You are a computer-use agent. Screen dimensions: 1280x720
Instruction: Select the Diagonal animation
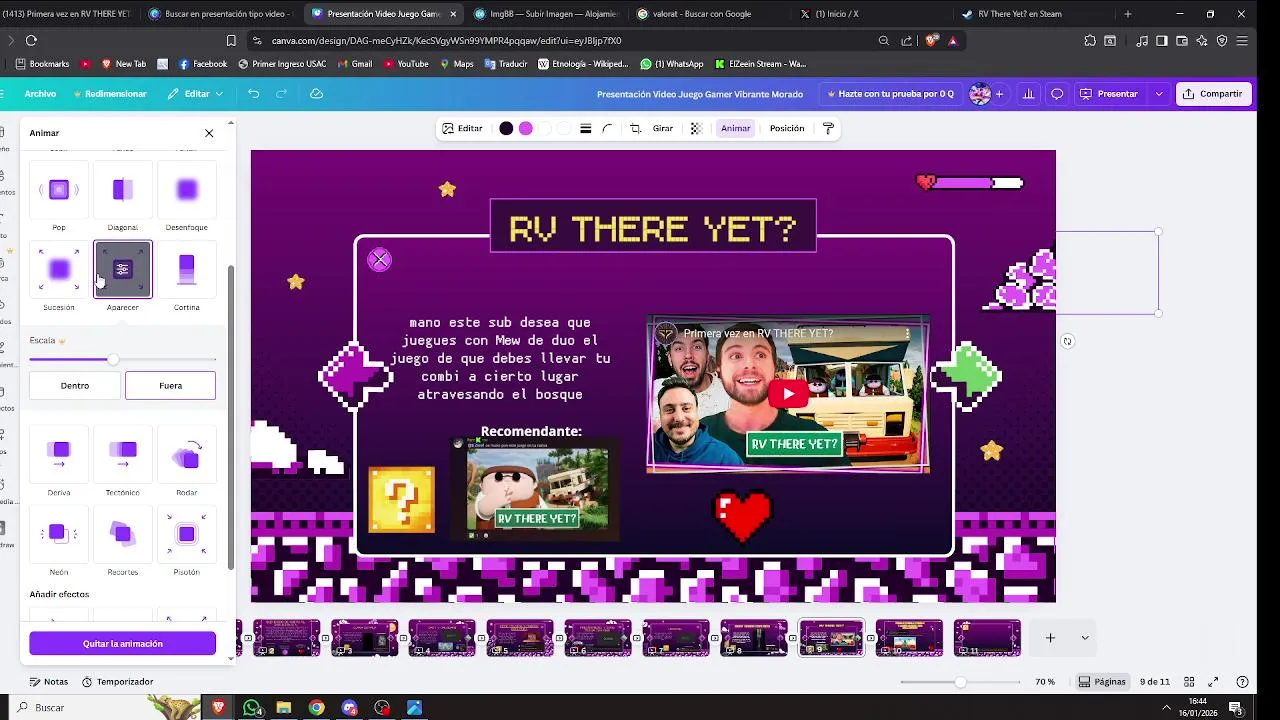pos(123,190)
